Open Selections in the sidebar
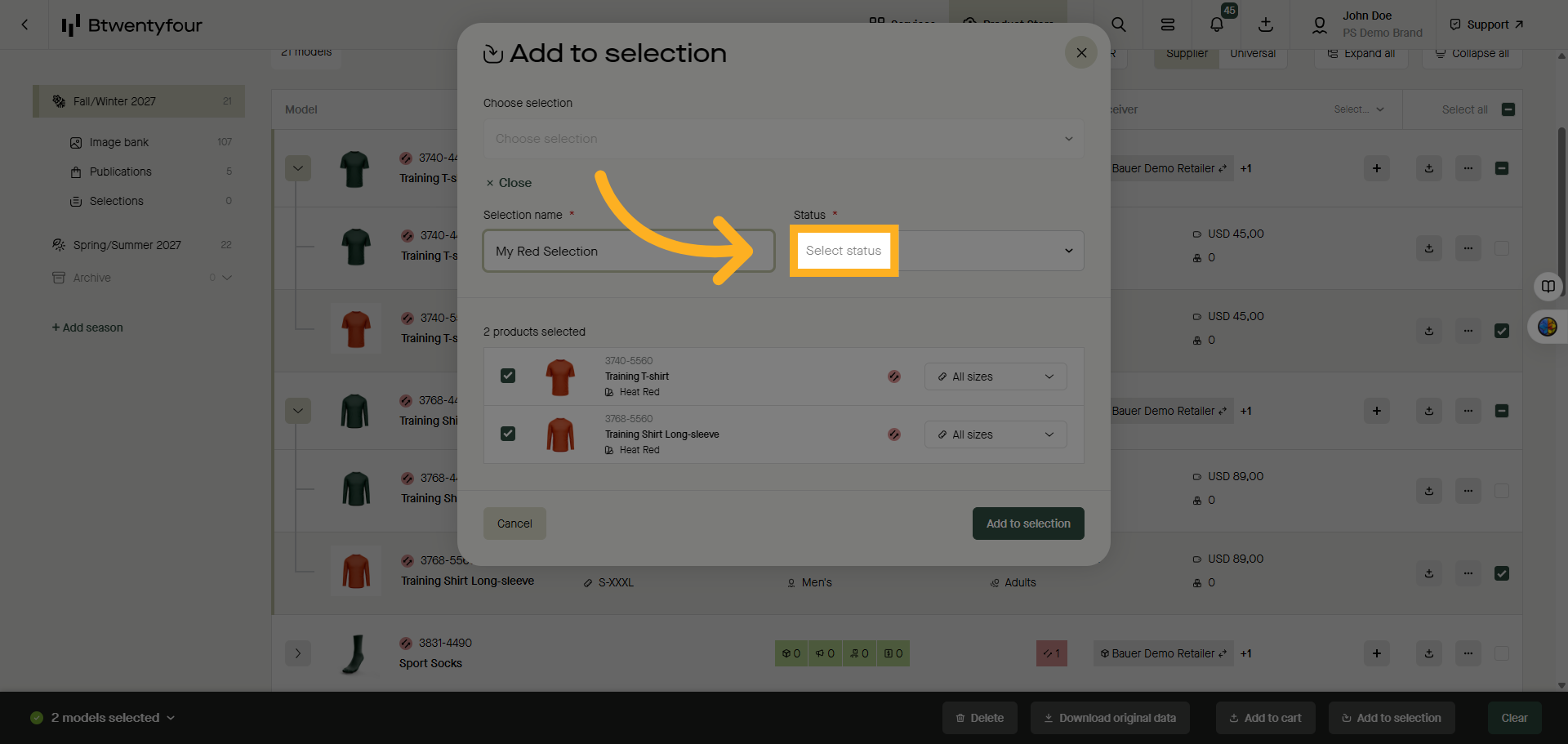Viewport: 1568px width, 744px height. point(116,201)
